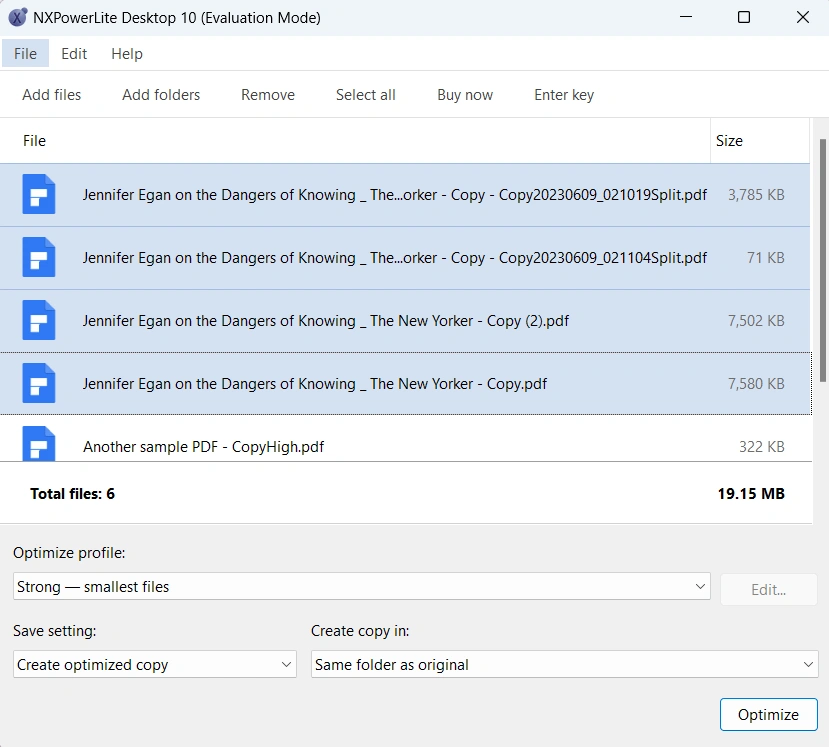Select The New Yorker - Copy (2).pdf name
Viewport: 829px width, 747px height.
pos(326,320)
